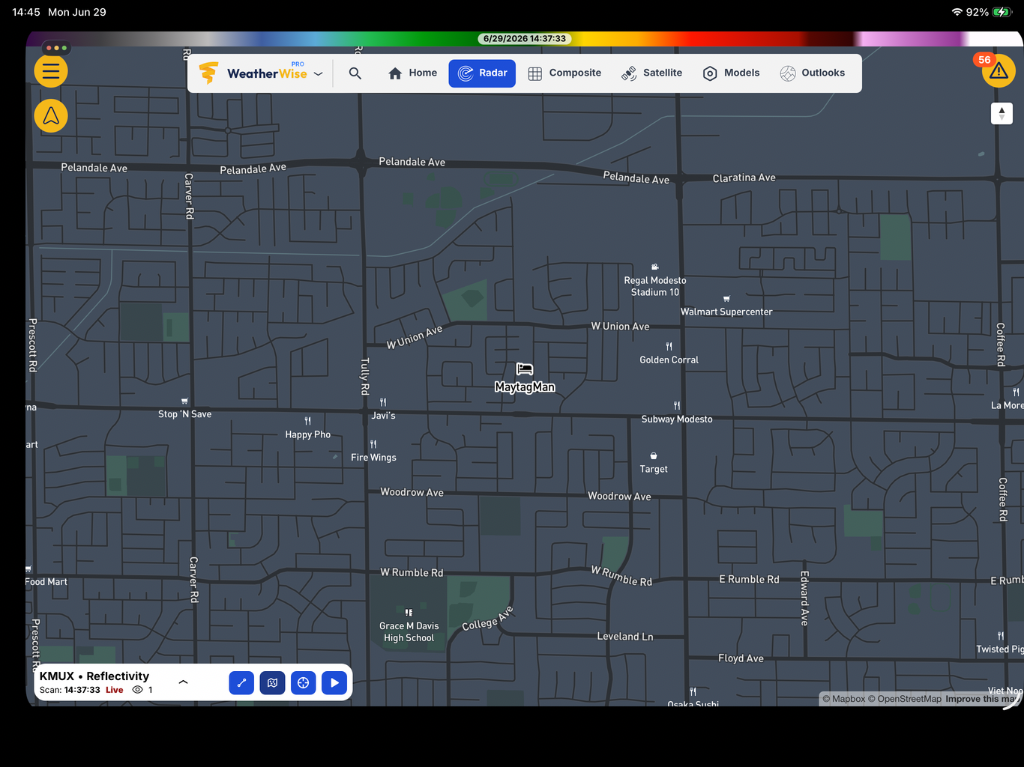Click the Fire Wings restaurant marker
This screenshot has width=1024, height=767.
374,451
